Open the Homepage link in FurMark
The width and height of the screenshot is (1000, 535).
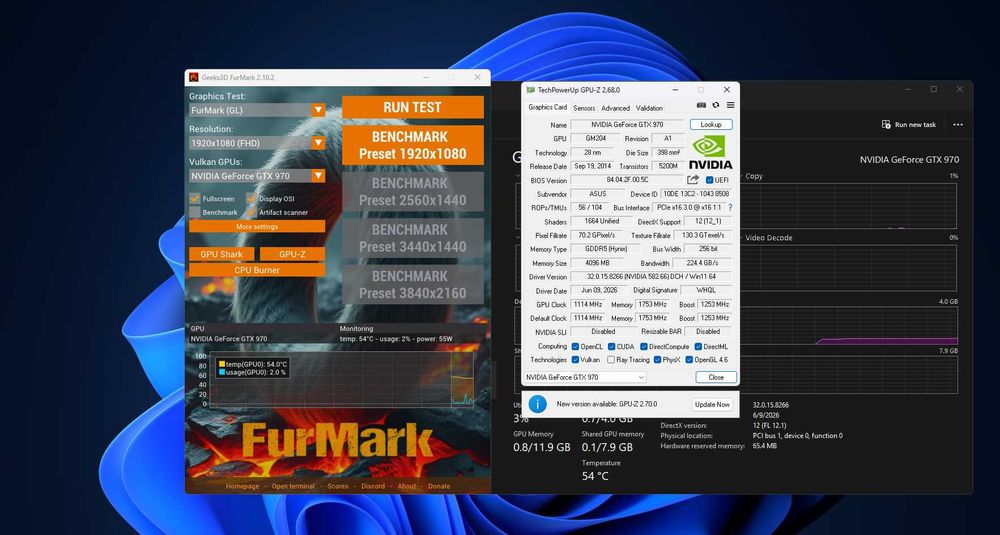click(x=242, y=486)
